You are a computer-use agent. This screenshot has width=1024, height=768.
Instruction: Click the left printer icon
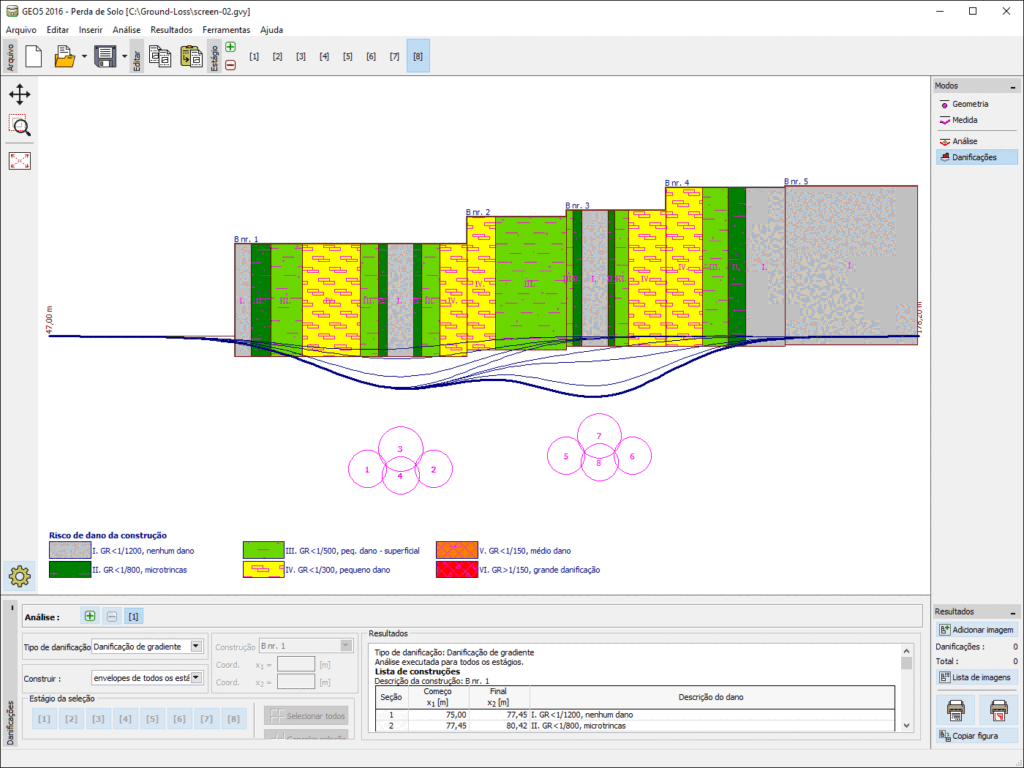tap(956, 709)
